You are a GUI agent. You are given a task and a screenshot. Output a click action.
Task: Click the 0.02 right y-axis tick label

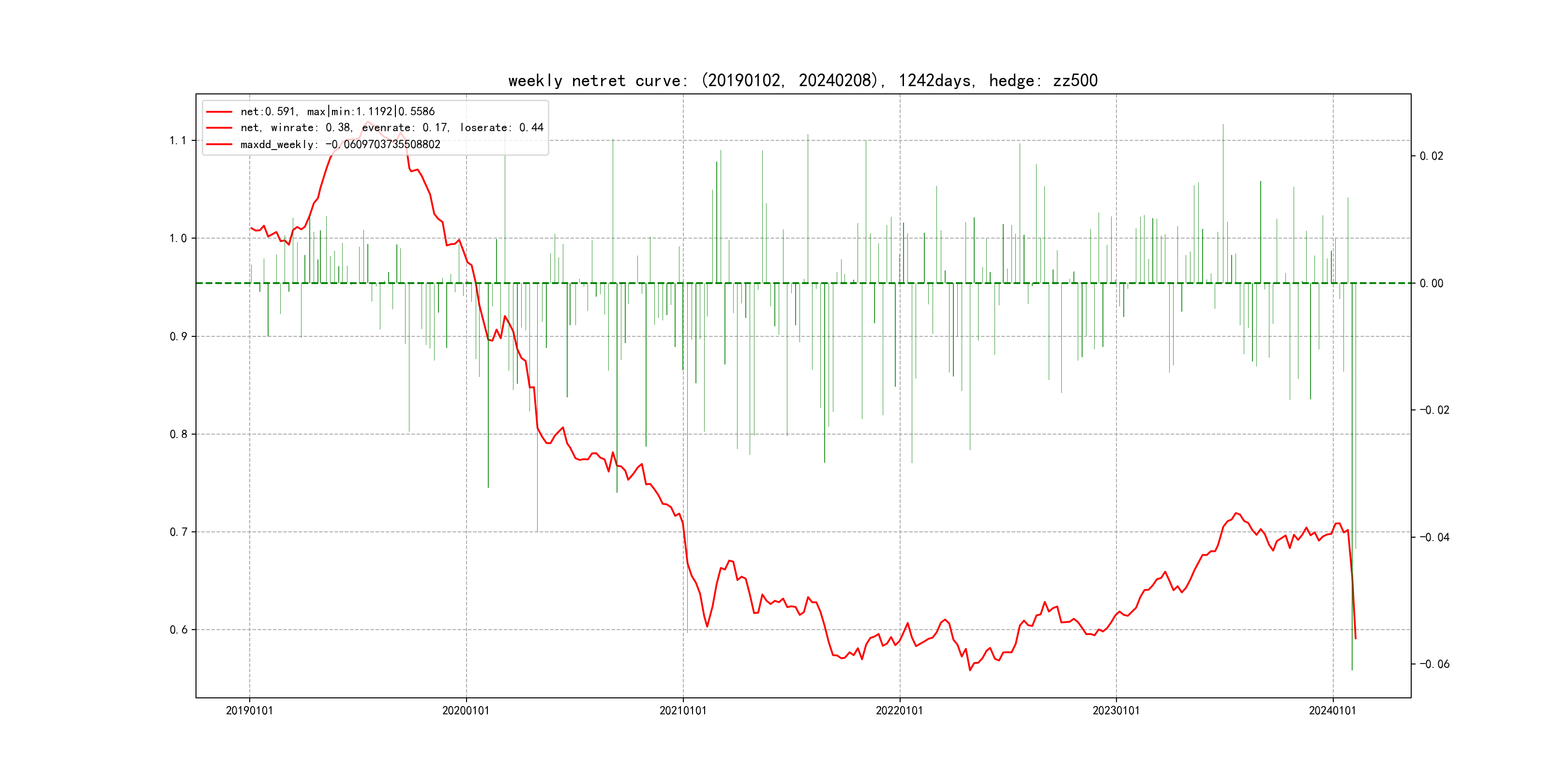click(x=1431, y=156)
